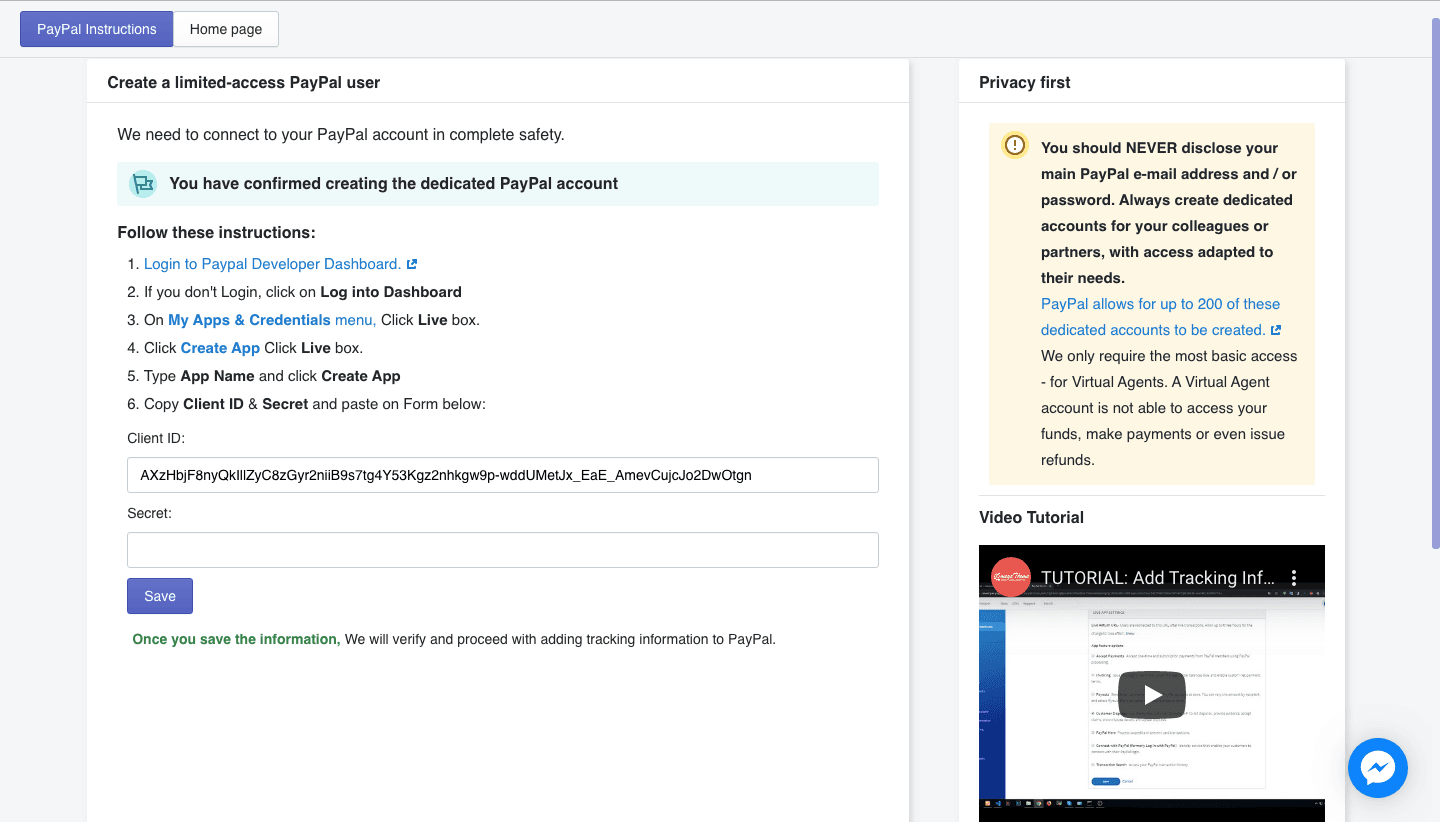1440x822 pixels.
Task: Focus the Client ID text field
Action: click(502, 475)
